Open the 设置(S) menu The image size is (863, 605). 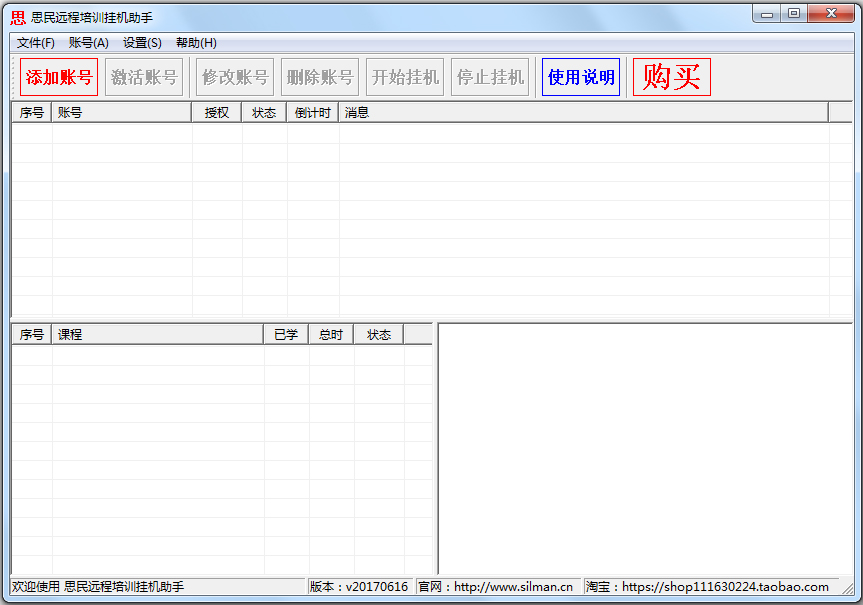point(142,43)
